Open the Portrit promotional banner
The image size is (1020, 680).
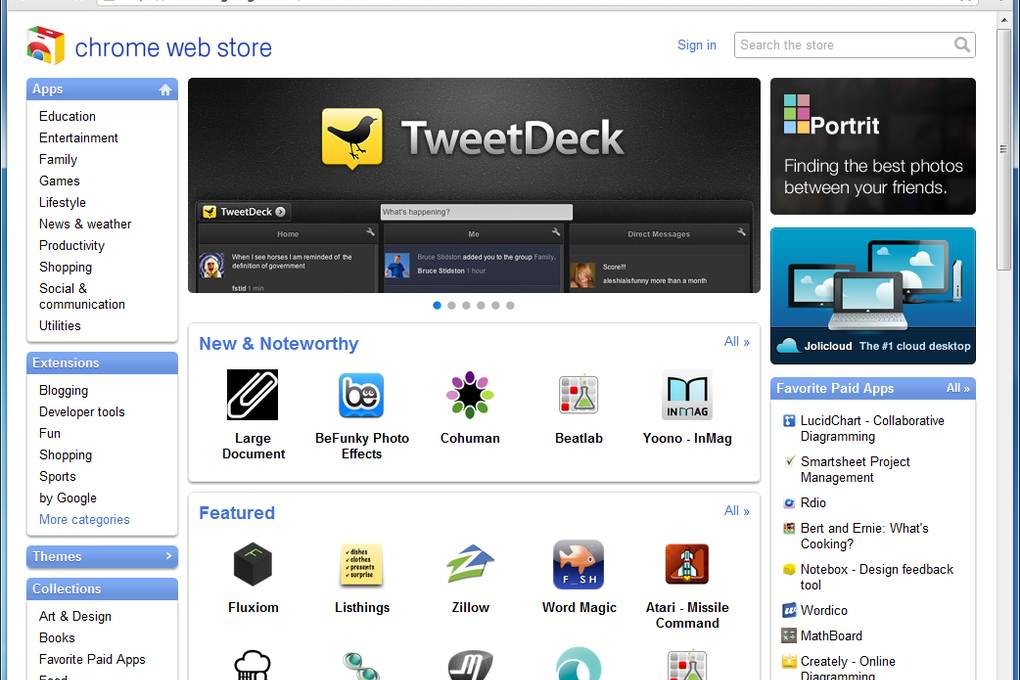[x=872, y=146]
